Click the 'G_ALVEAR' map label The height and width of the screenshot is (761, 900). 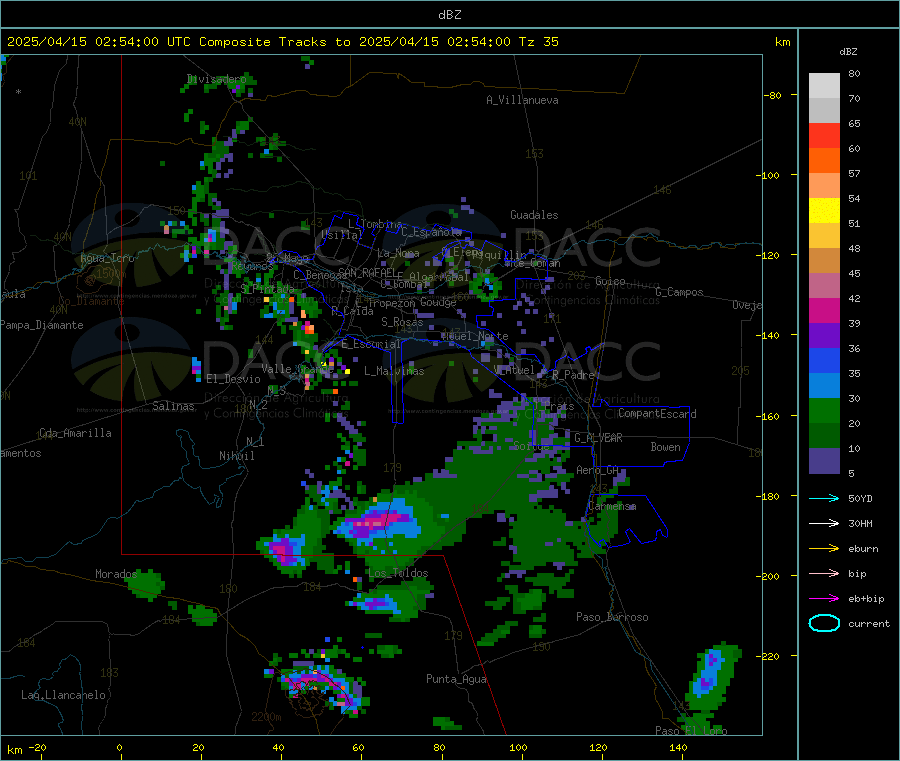click(598, 438)
